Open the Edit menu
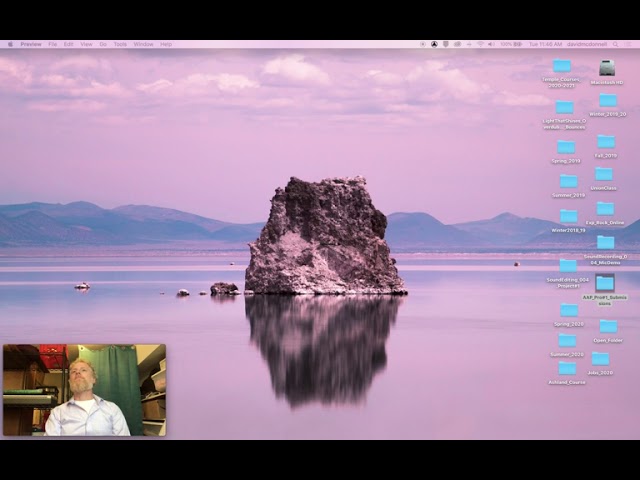Viewport: 640px width, 480px height. click(69, 44)
